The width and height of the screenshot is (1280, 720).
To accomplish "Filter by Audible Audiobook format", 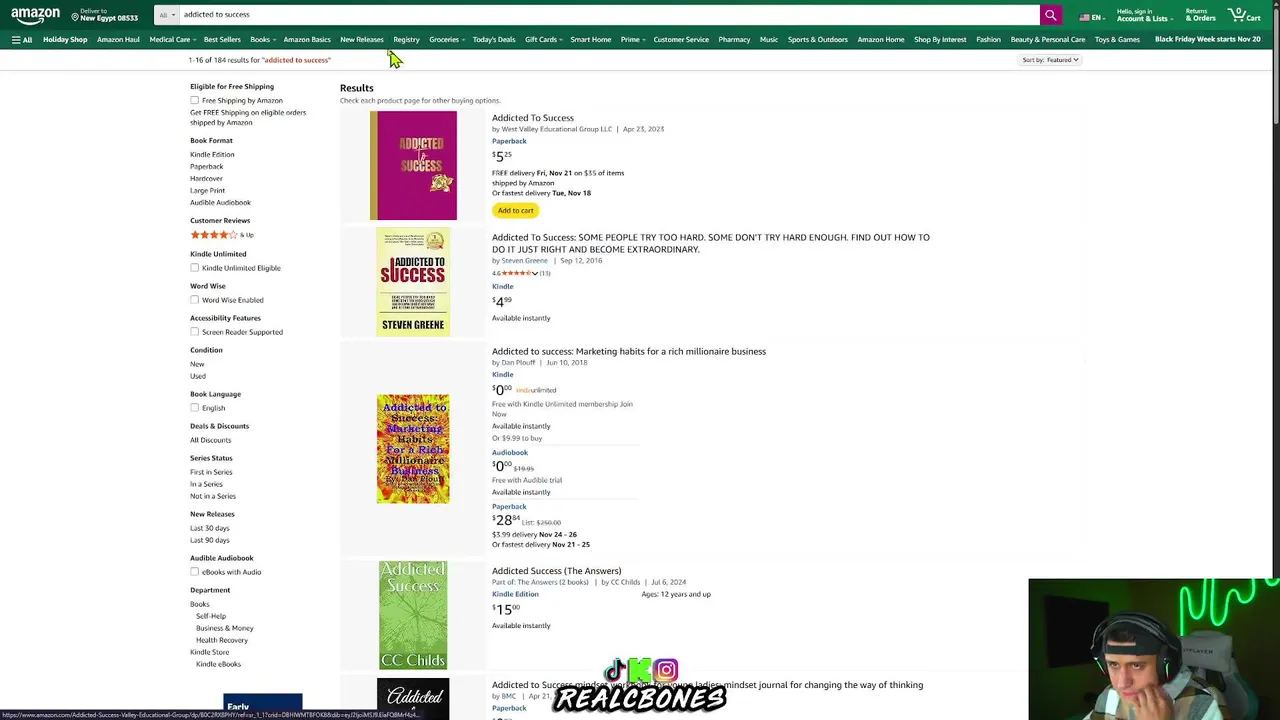I will click(x=220, y=203).
